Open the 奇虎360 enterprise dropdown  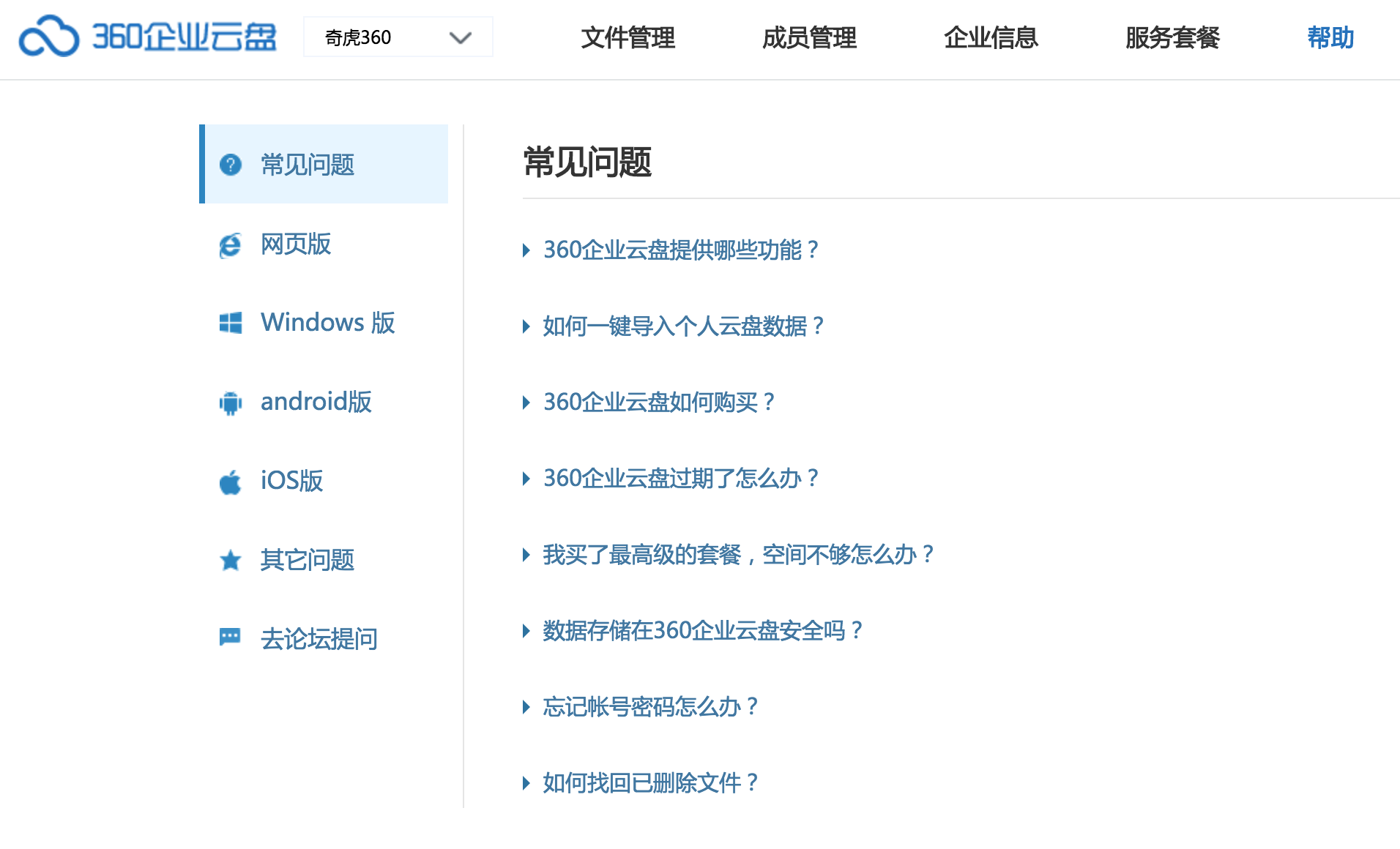click(x=398, y=37)
